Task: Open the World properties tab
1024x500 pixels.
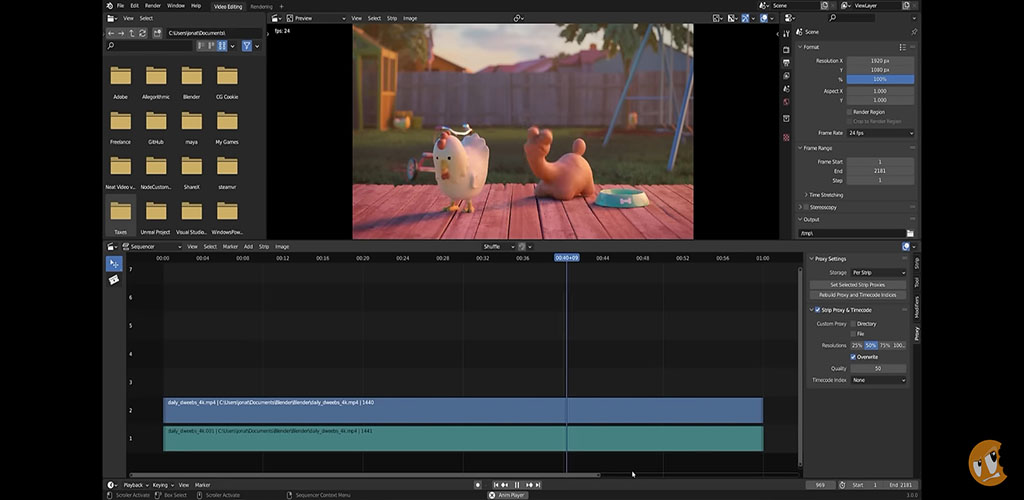Action: click(786, 102)
